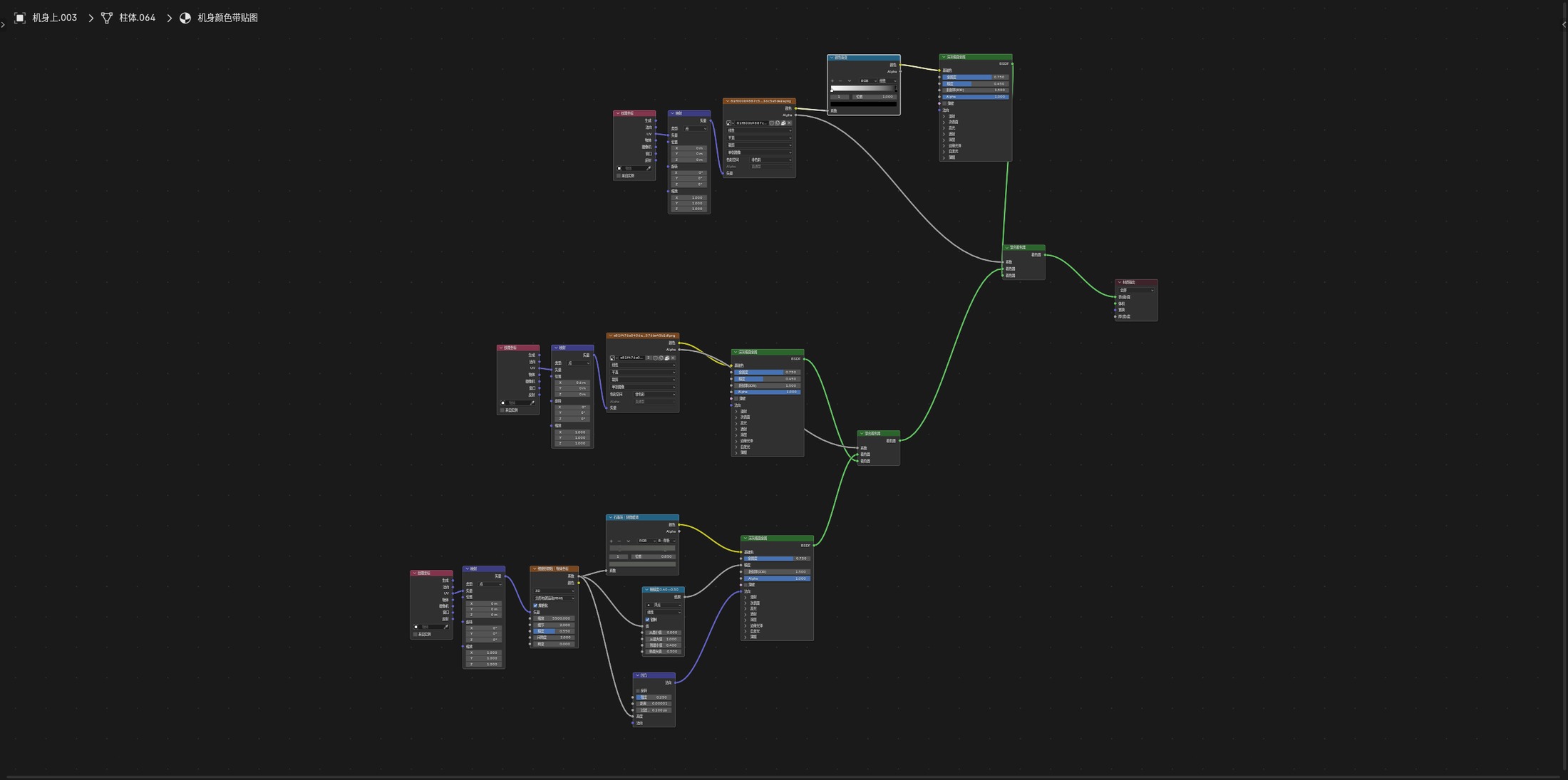
Task: Select 机身颜色带贴图 material in the breadcrumb
Action: pos(227,18)
